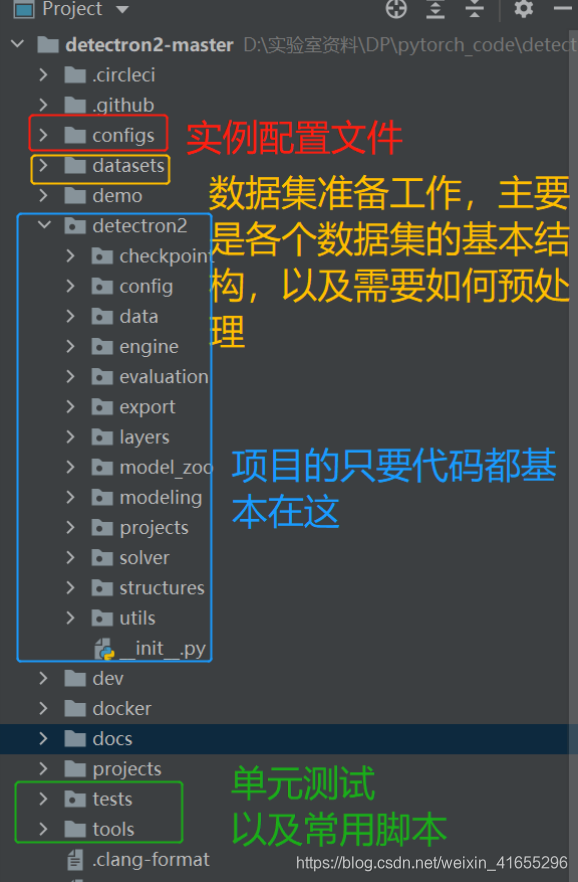Select the tools folder

[x=113, y=829]
